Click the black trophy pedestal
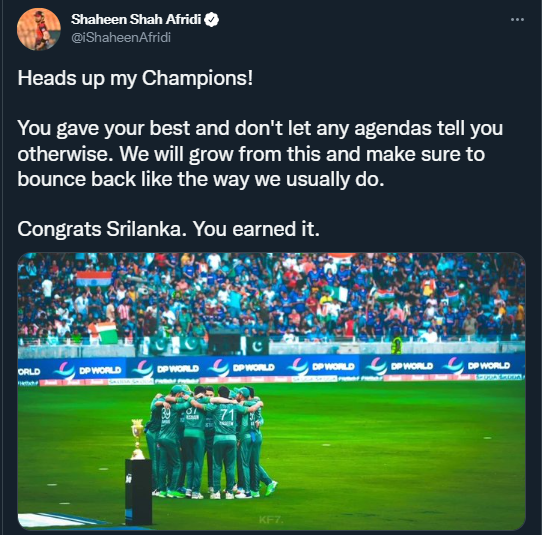 (139, 492)
